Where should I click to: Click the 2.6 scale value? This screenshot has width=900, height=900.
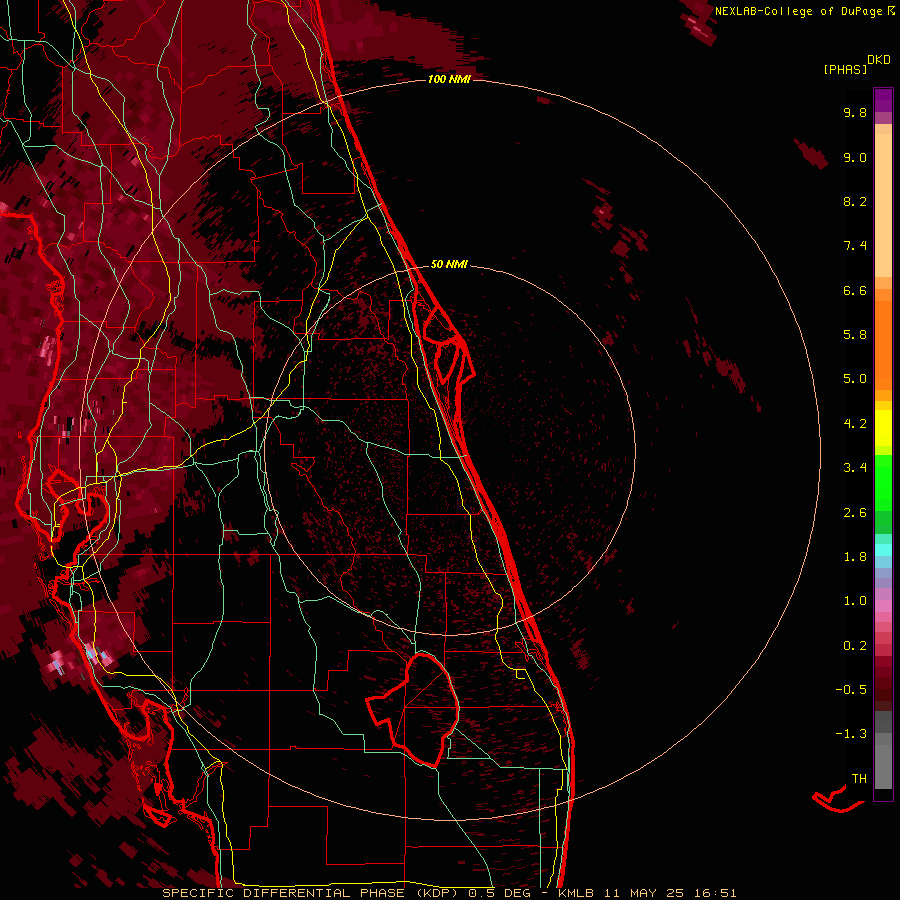pyautogui.click(x=855, y=513)
